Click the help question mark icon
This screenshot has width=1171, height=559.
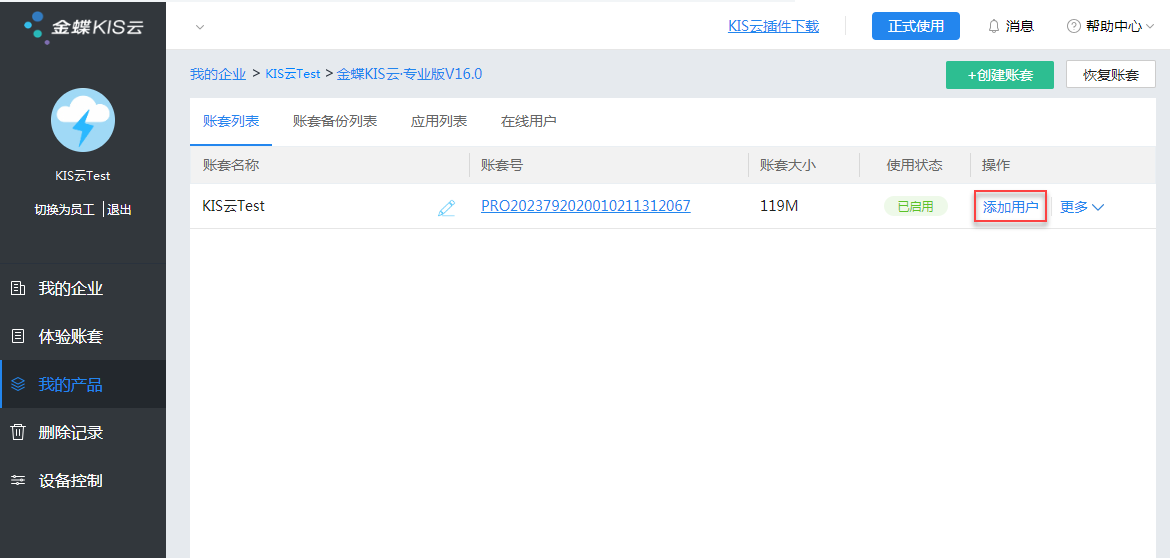pos(1074,26)
